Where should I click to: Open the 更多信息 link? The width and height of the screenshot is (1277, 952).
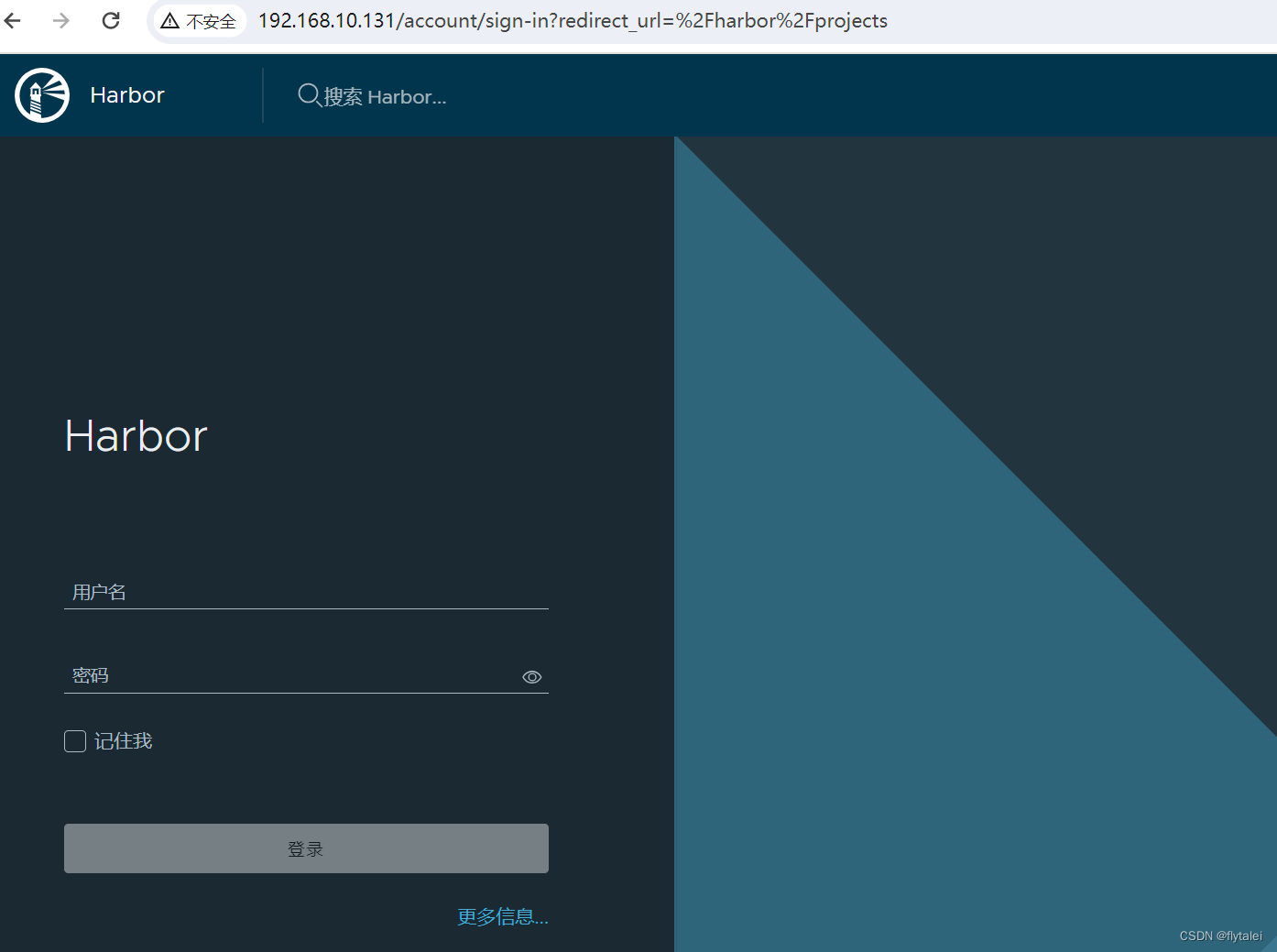[503, 916]
